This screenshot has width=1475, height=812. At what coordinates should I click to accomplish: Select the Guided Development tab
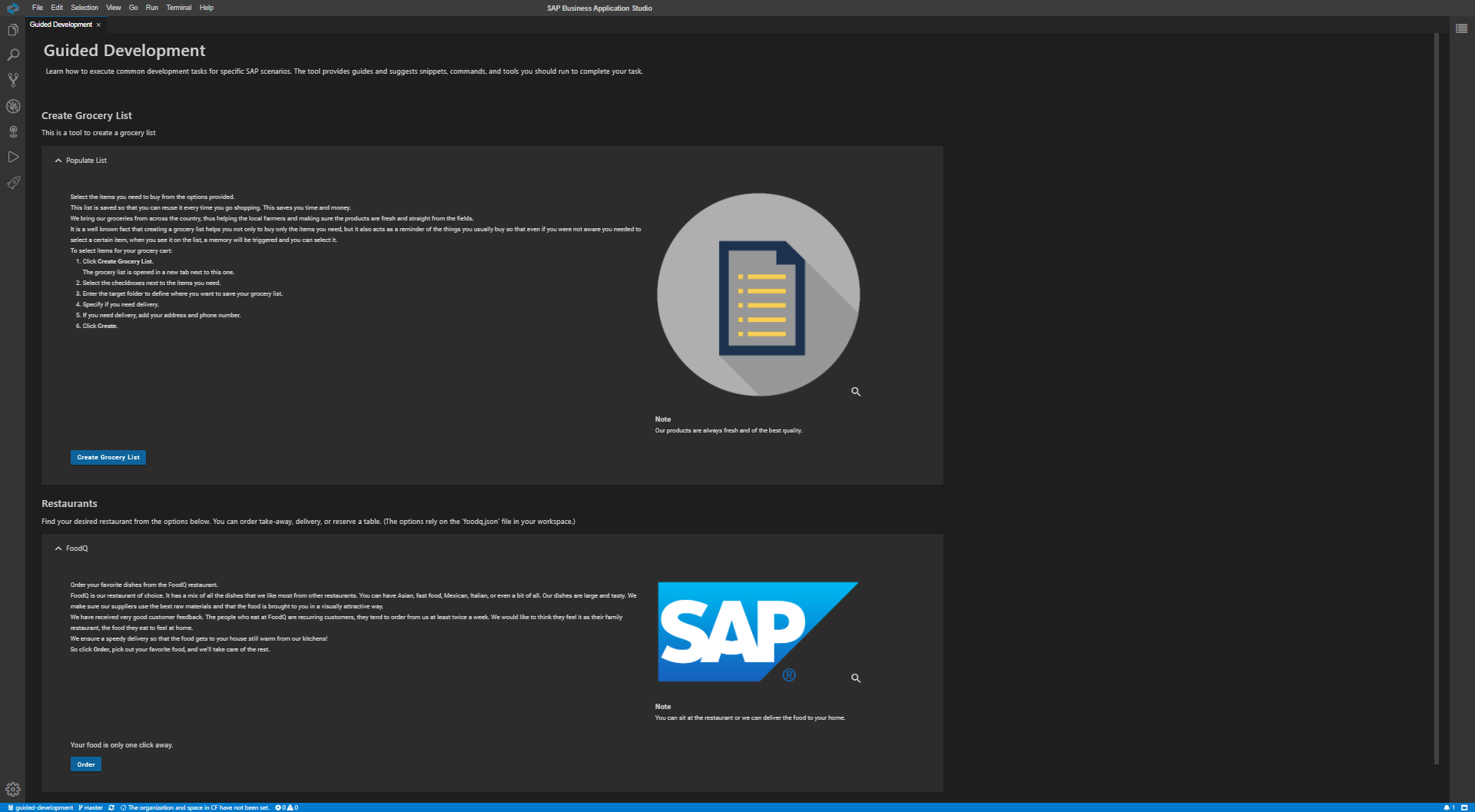(x=61, y=25)
